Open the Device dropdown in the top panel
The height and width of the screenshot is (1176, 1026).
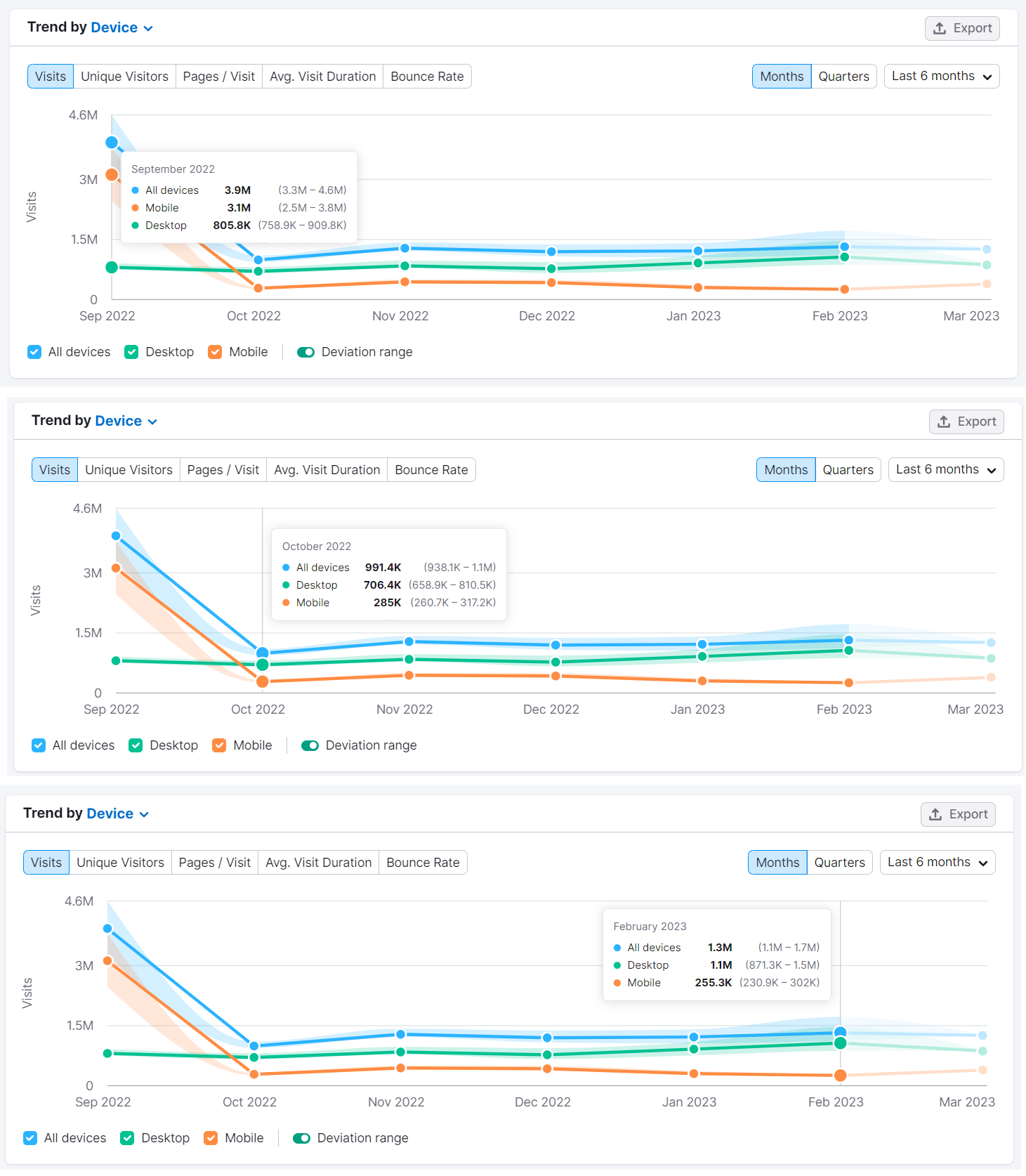pyautogui.click(x=121, y=27)
